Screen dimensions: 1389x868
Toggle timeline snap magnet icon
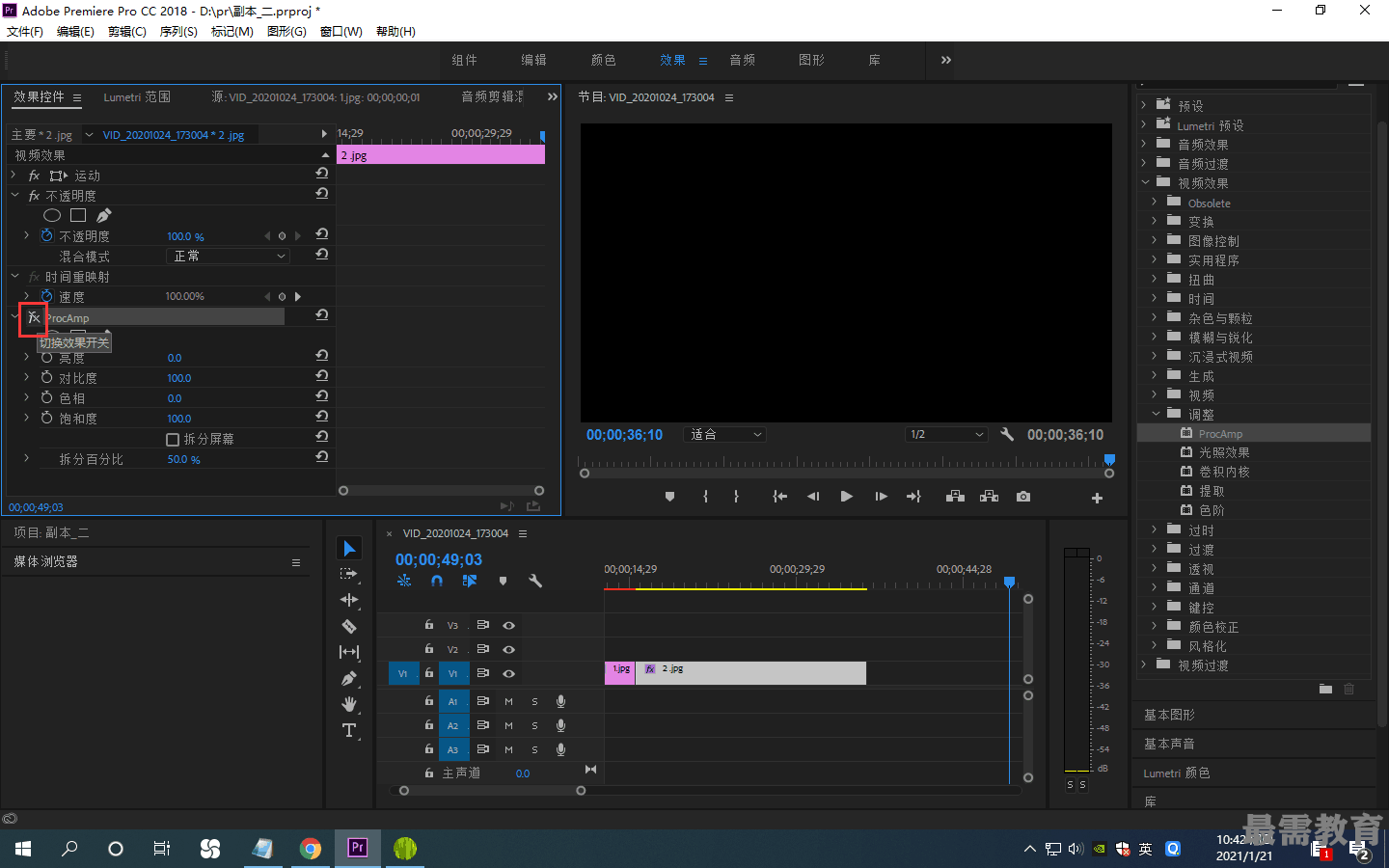pyautogui.click(x=437, y=581)
